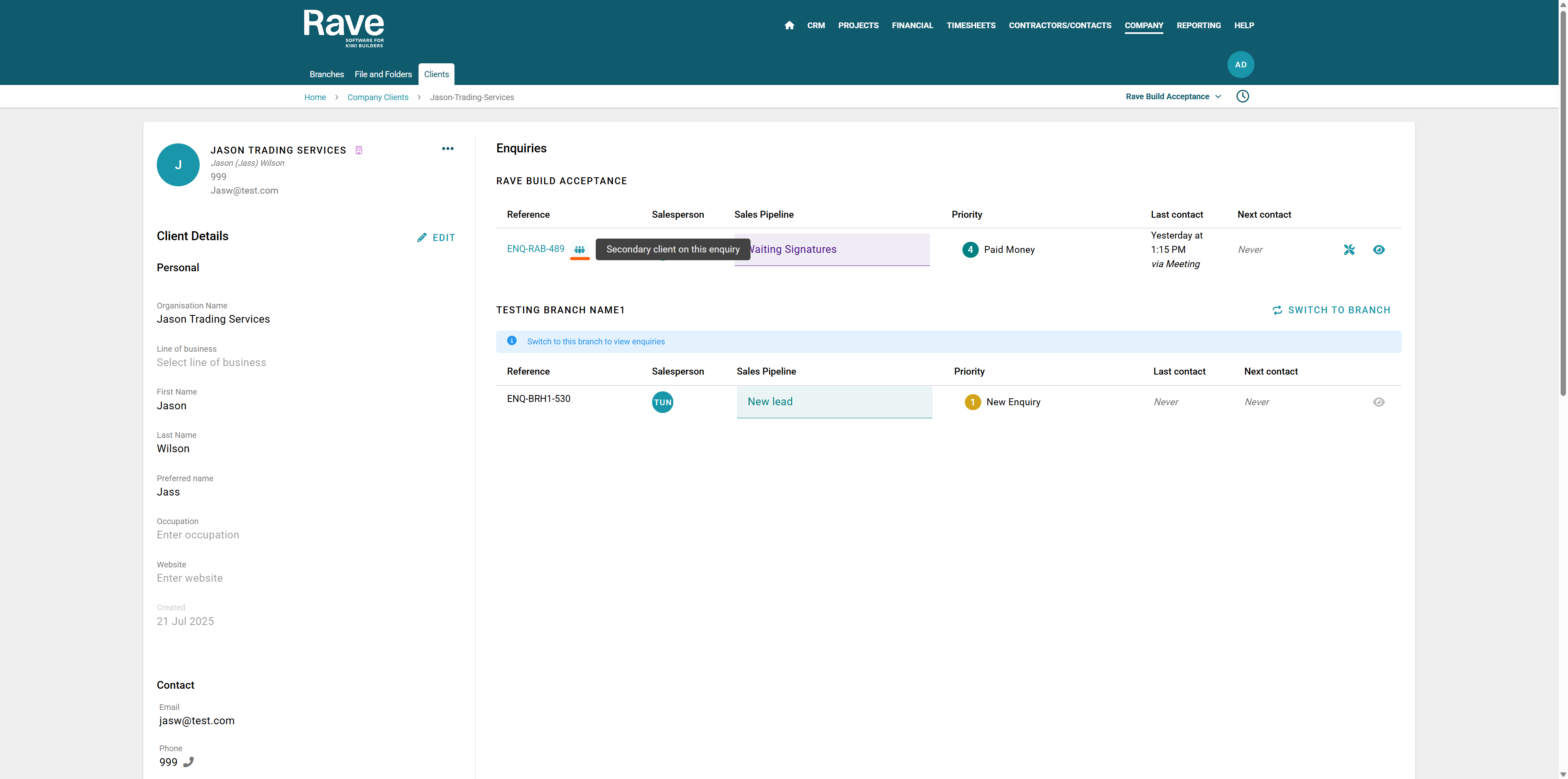1568x779 pixels.
Task: Click the ENQ-BRH1-530 reference text
Action: [538, 399]
